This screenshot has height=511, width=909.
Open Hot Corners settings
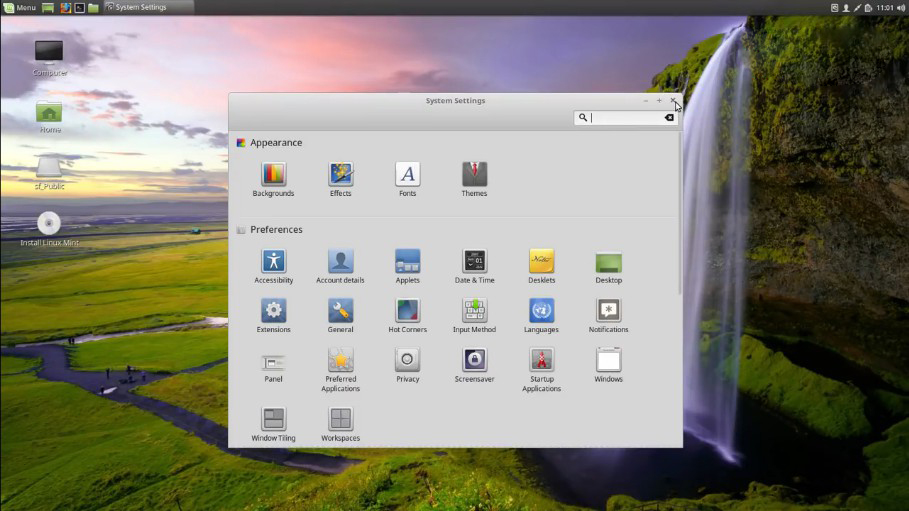[x=408, y=316]
